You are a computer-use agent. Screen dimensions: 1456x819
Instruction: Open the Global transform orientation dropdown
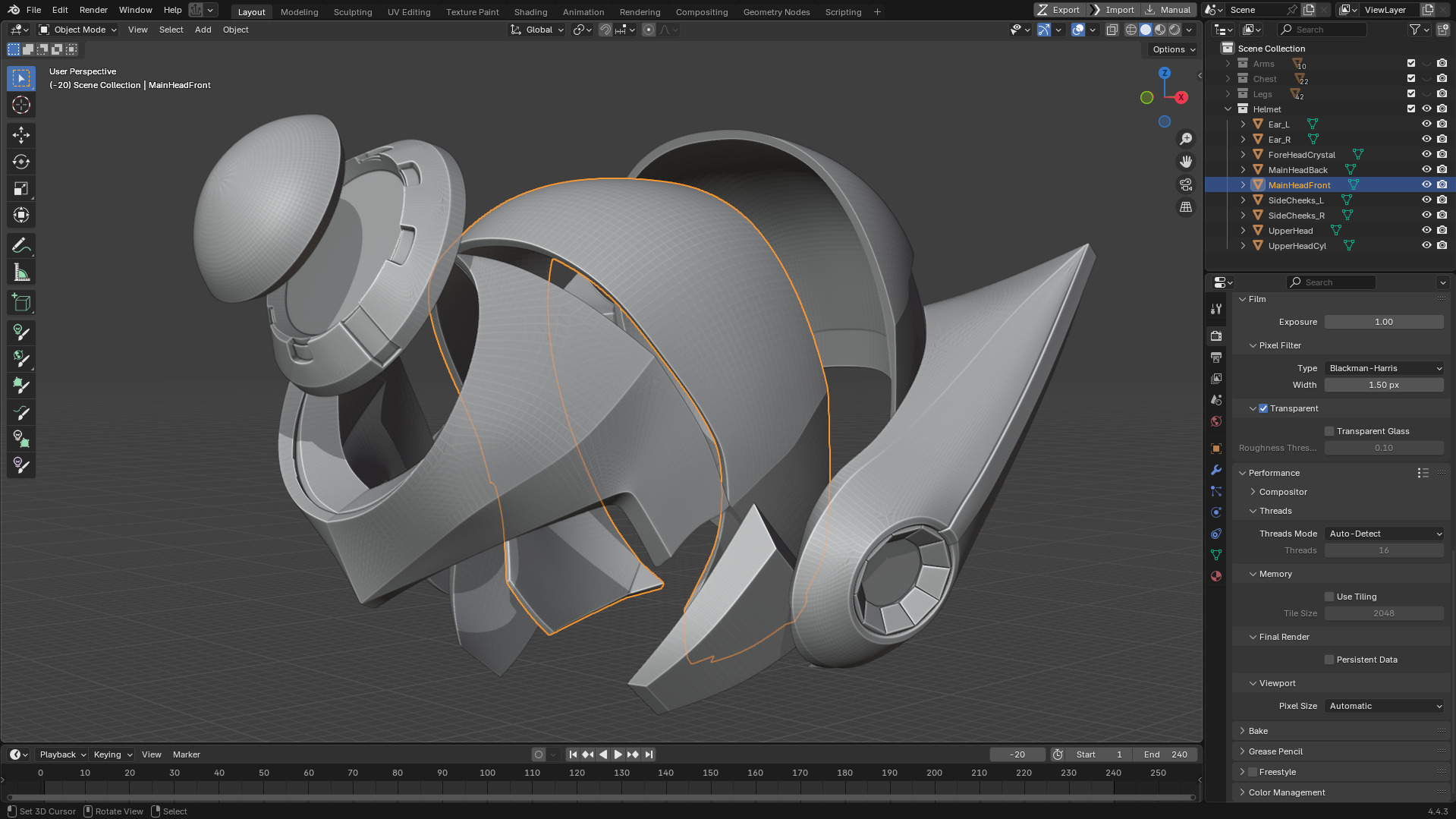pos(537,30)
